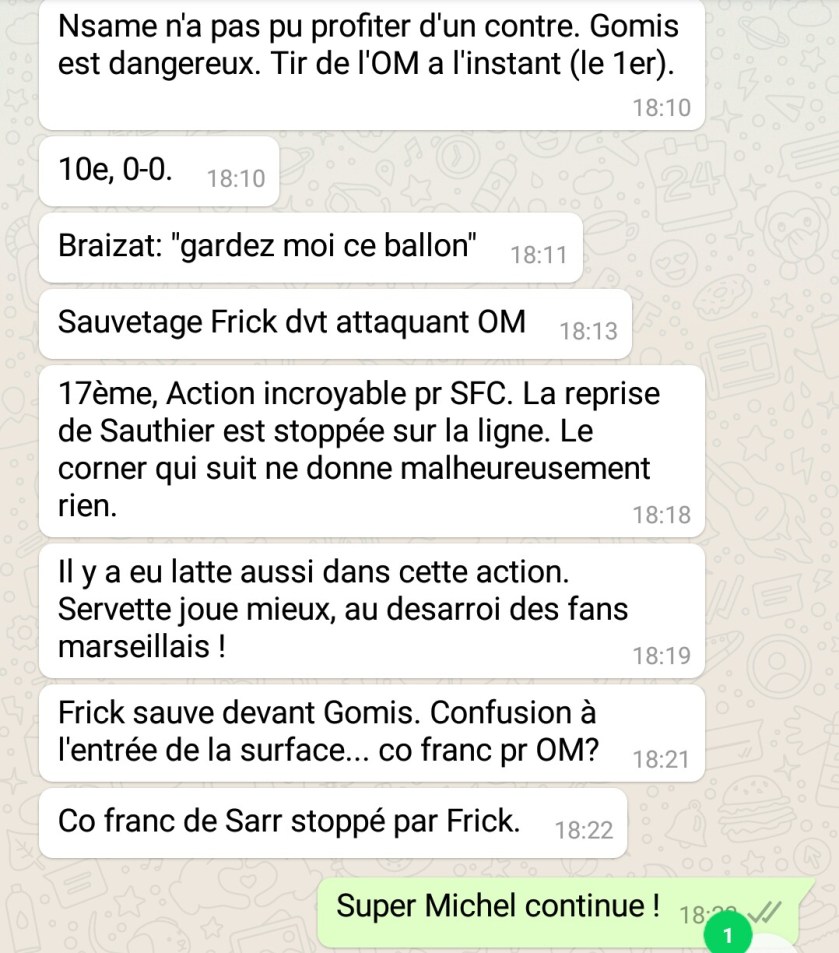Tap the 18:21 timestamp on Gomis message
The height and width of the screenshot is (953, 839).
[661, 760]
